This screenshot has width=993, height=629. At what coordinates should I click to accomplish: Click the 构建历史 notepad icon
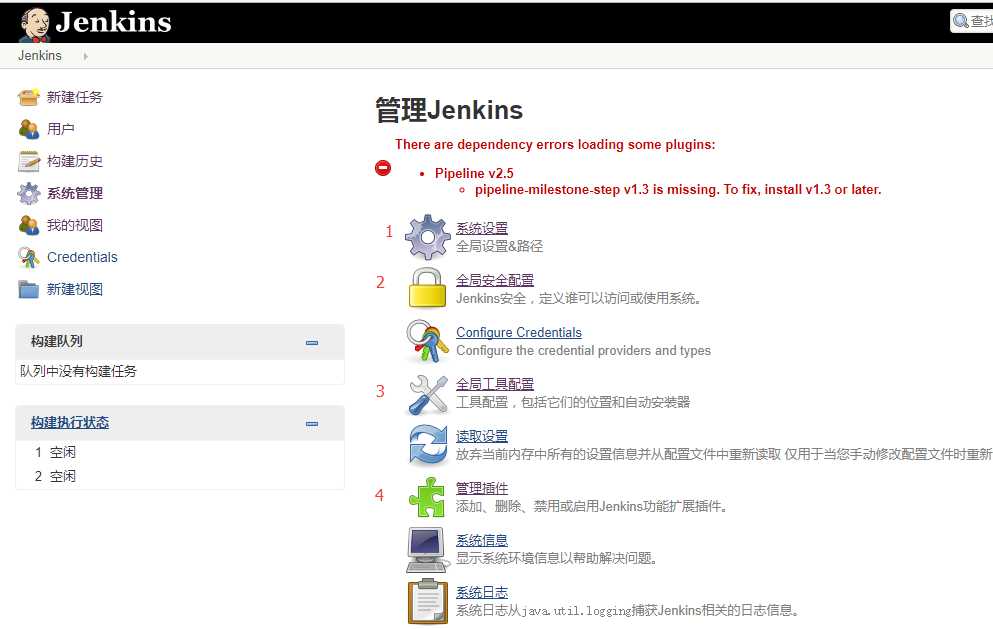click(x=28, y=161)
